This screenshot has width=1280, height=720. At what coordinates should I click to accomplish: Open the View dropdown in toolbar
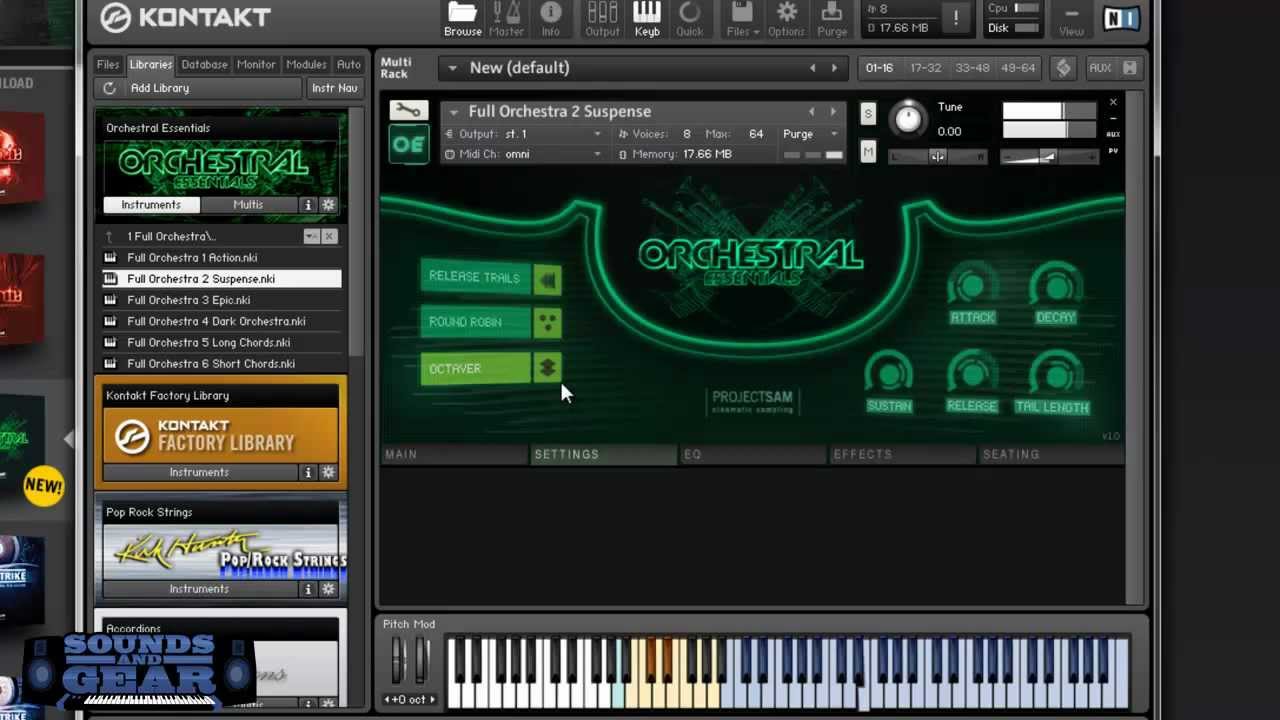1071,19
